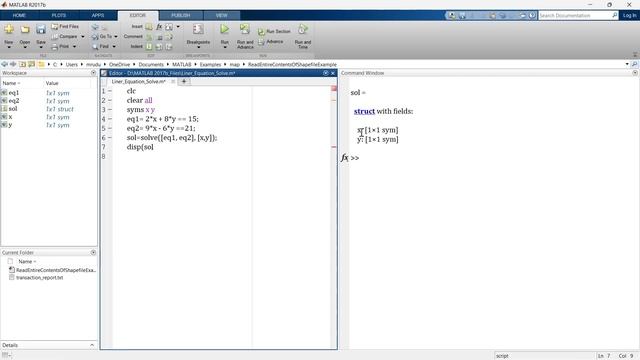Switch to the HOME tab
Image resolution: width=640 pixels, height=360 pixels.
coord(19,16)
